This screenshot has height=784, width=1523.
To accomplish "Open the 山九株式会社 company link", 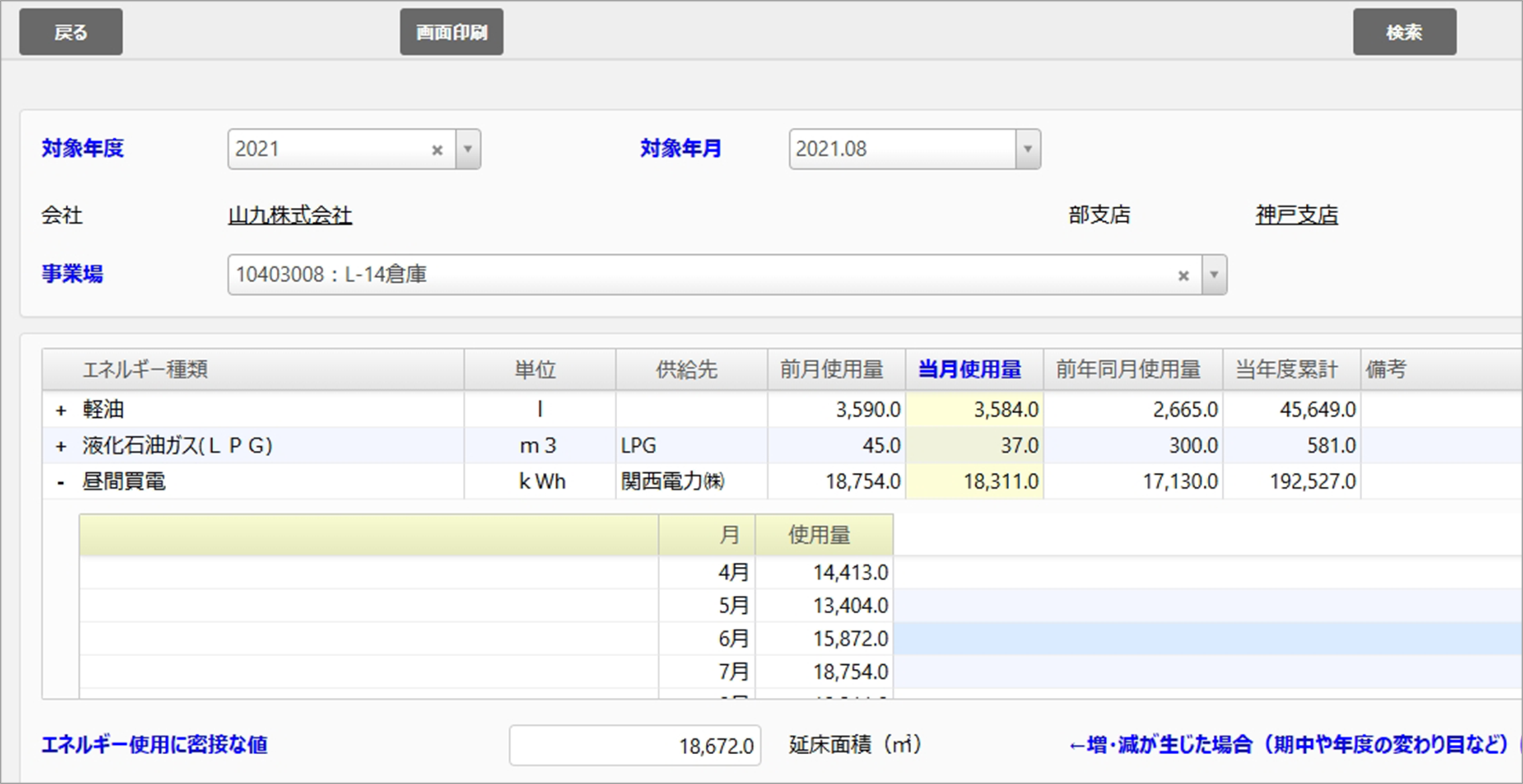I will 289,215.
